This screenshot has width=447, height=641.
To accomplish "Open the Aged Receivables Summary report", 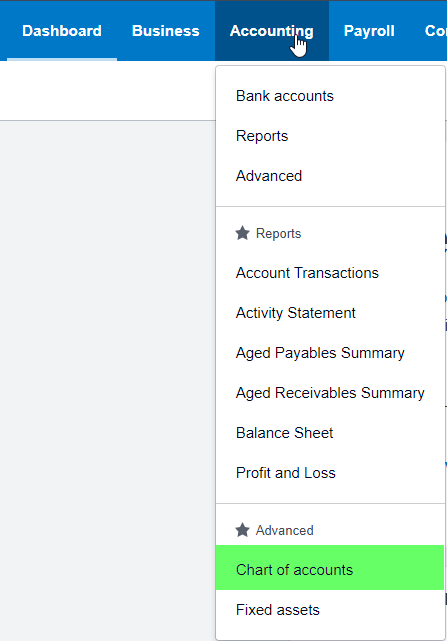I will click(330, 393).
